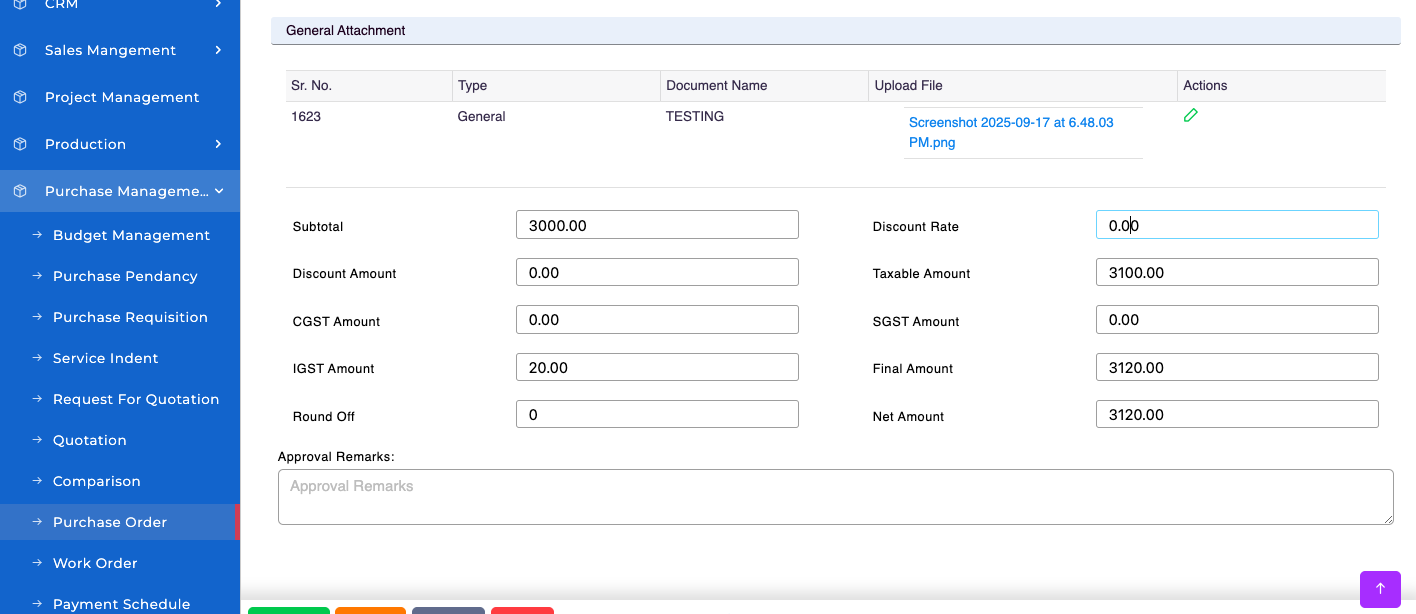Viewport: 1416px width, 614px height.
Task: Go to Request For Quotation
Action: pyautogui.click(x=135, y=399)
